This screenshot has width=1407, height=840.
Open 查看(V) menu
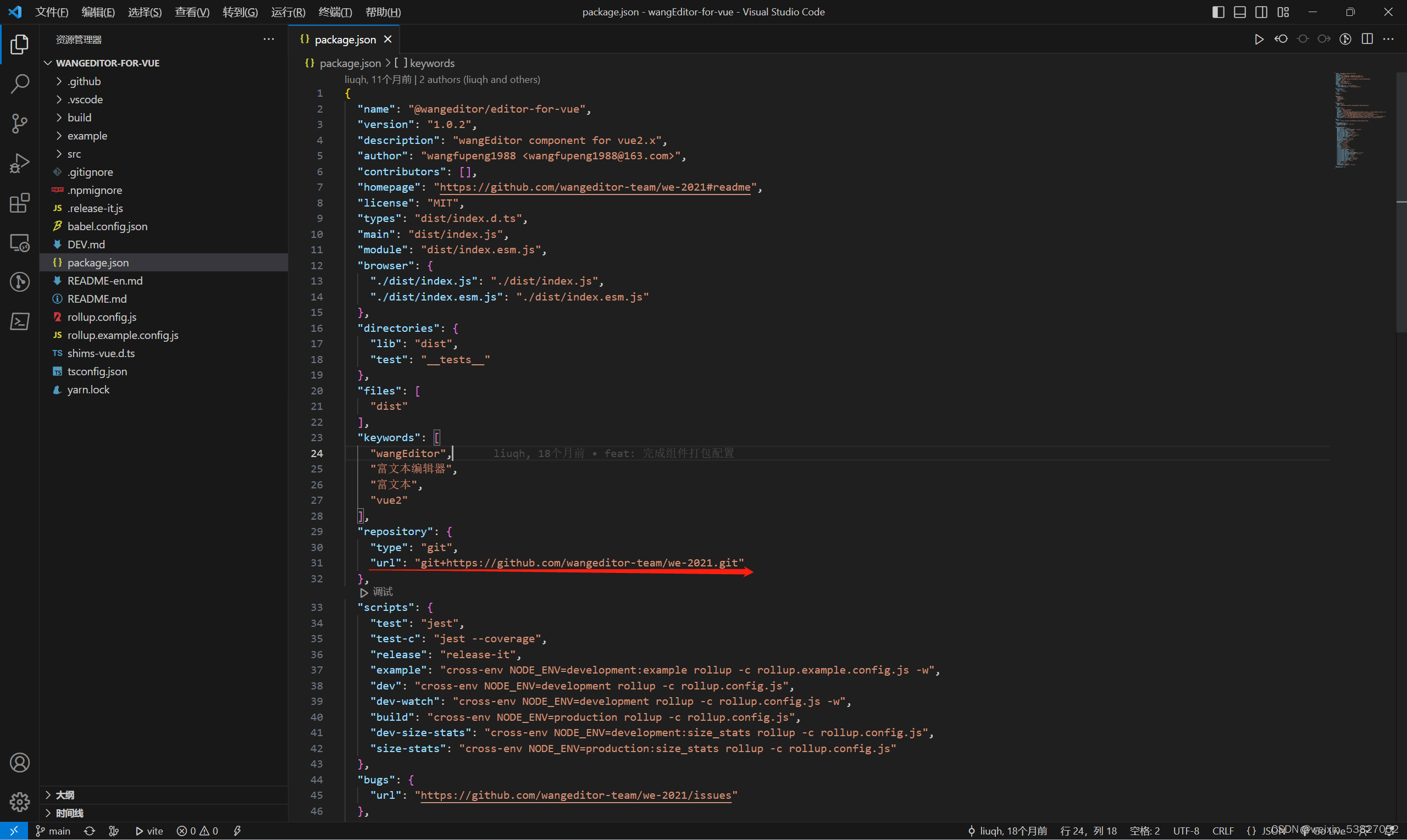tap(192, 12)
